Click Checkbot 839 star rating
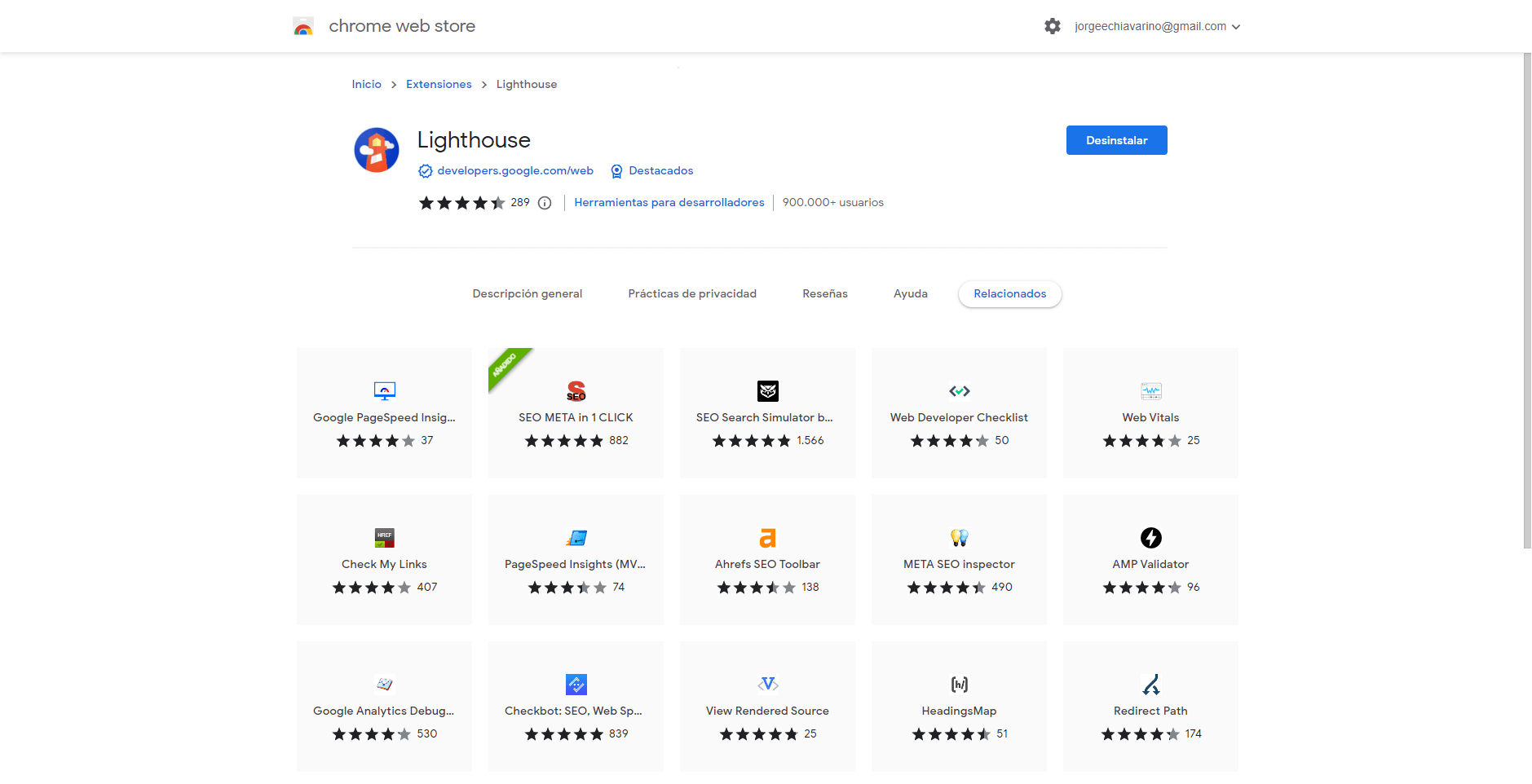1532x784 pixels. pos(576,734)
